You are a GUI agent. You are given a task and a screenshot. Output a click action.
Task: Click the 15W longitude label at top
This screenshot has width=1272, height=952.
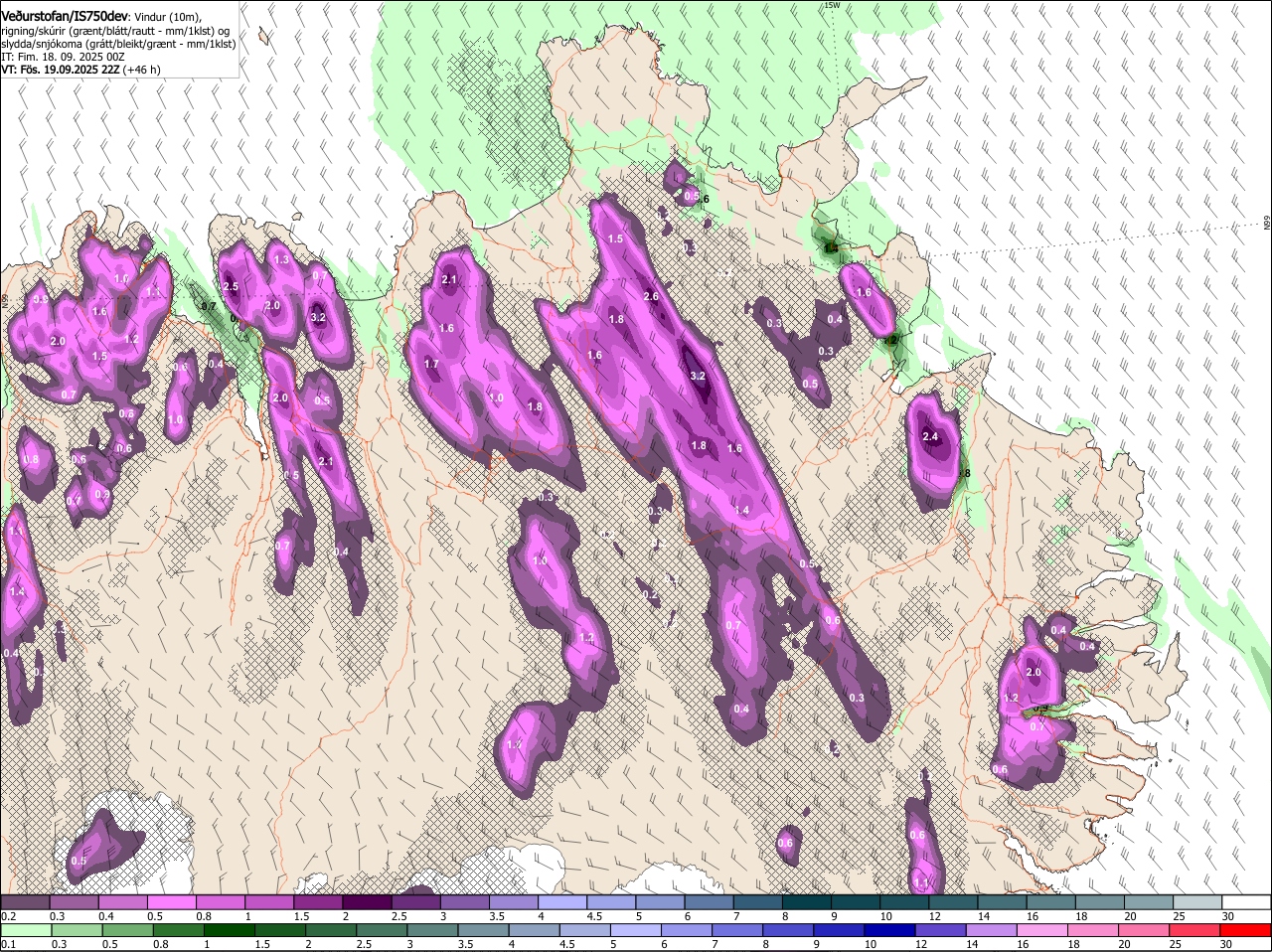pyautogui.click(x=832, y=5)
